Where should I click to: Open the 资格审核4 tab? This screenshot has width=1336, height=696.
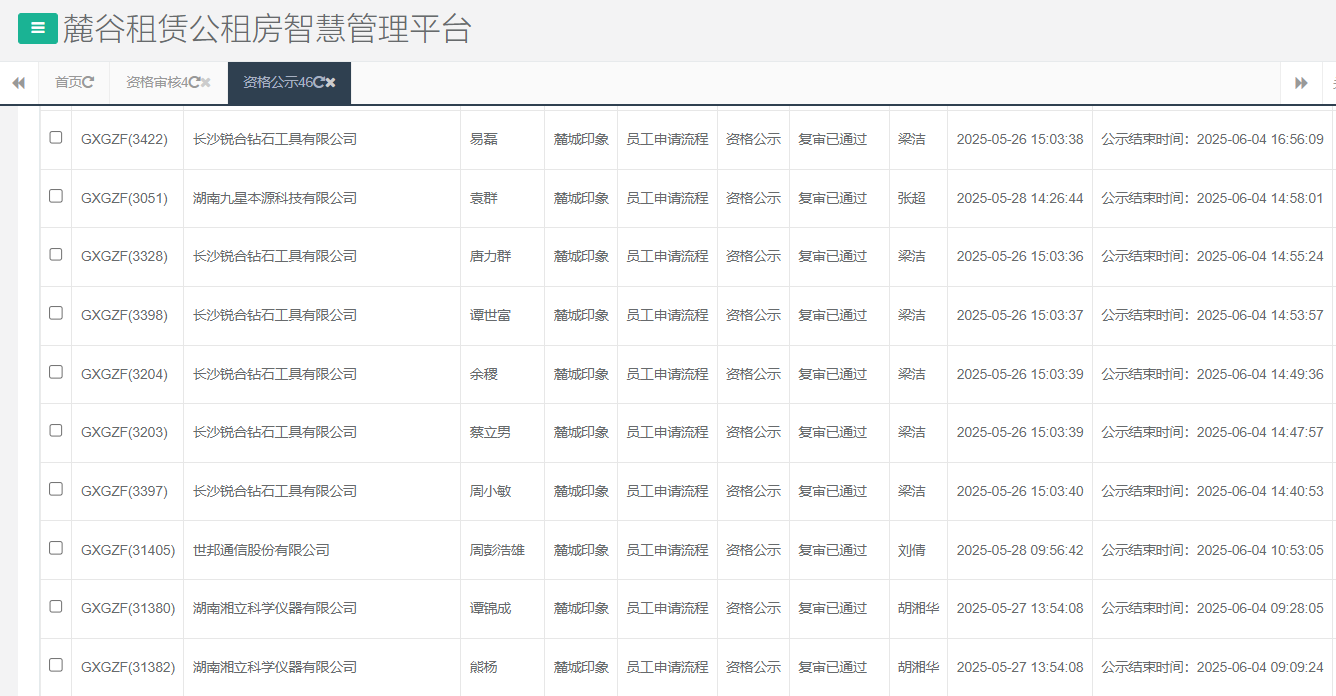[x=156, y=83]
